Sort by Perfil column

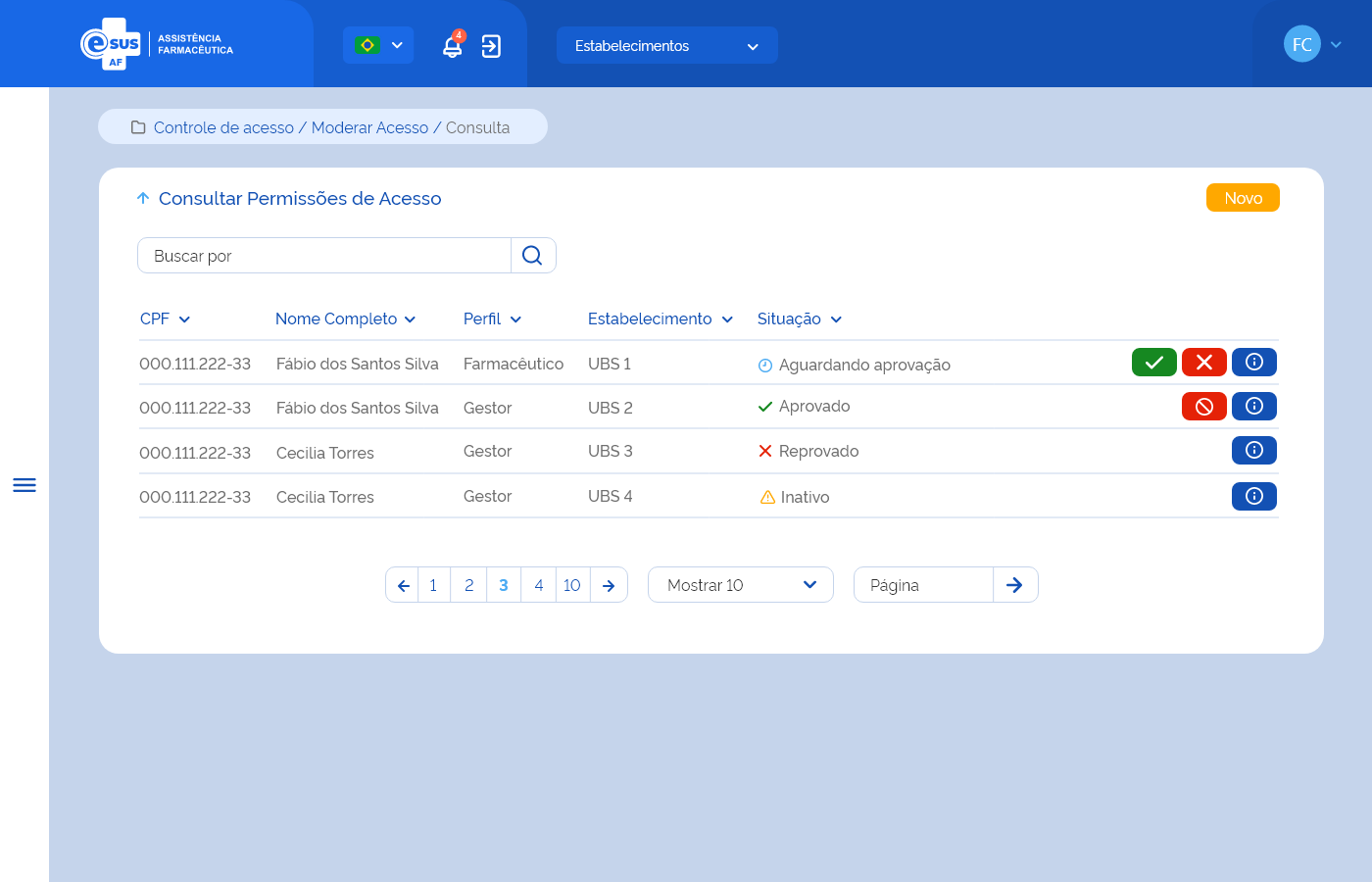pyautogui.click(x=493, y=318)
